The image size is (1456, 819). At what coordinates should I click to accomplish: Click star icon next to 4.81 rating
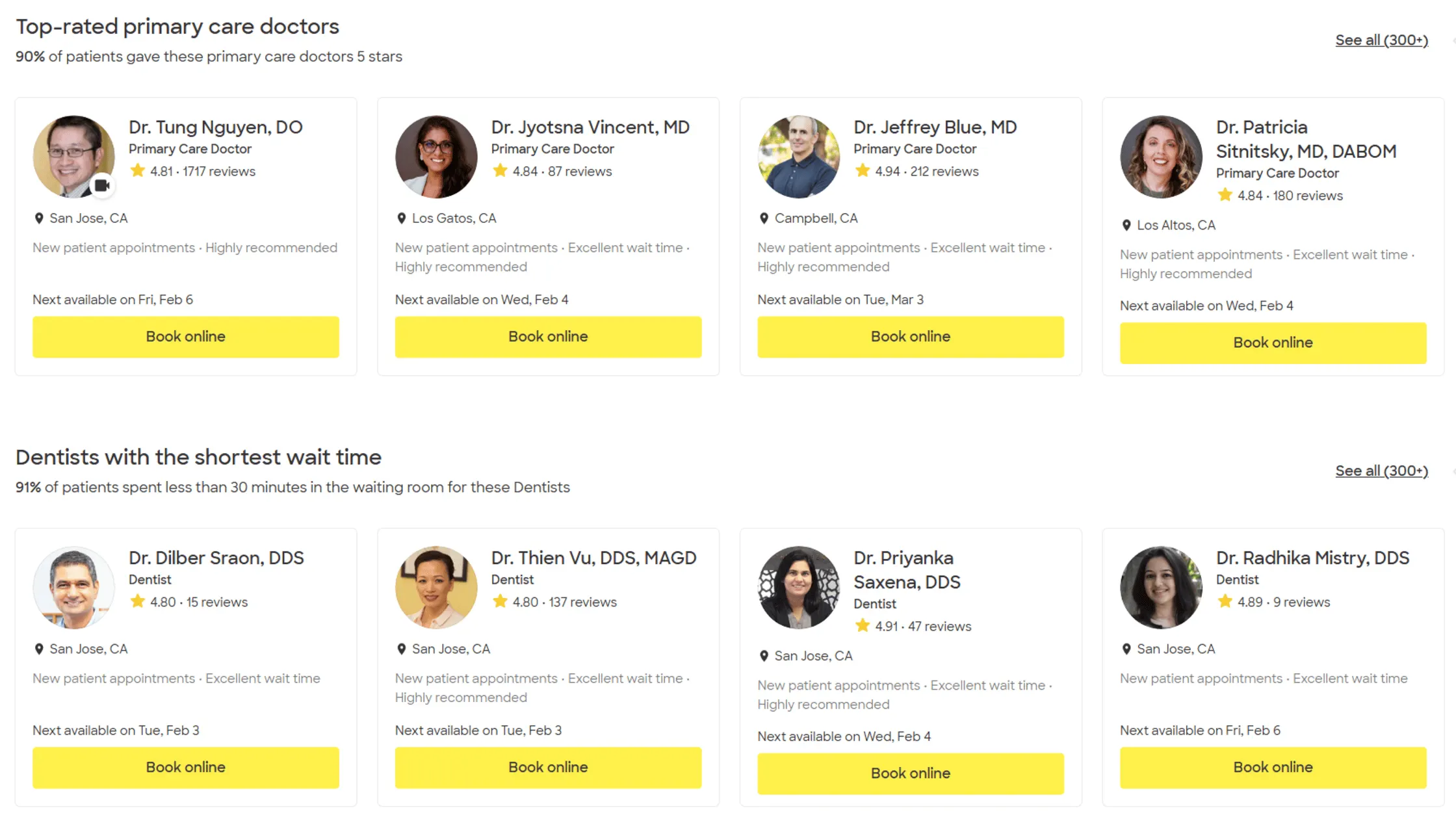coord(137,171)
